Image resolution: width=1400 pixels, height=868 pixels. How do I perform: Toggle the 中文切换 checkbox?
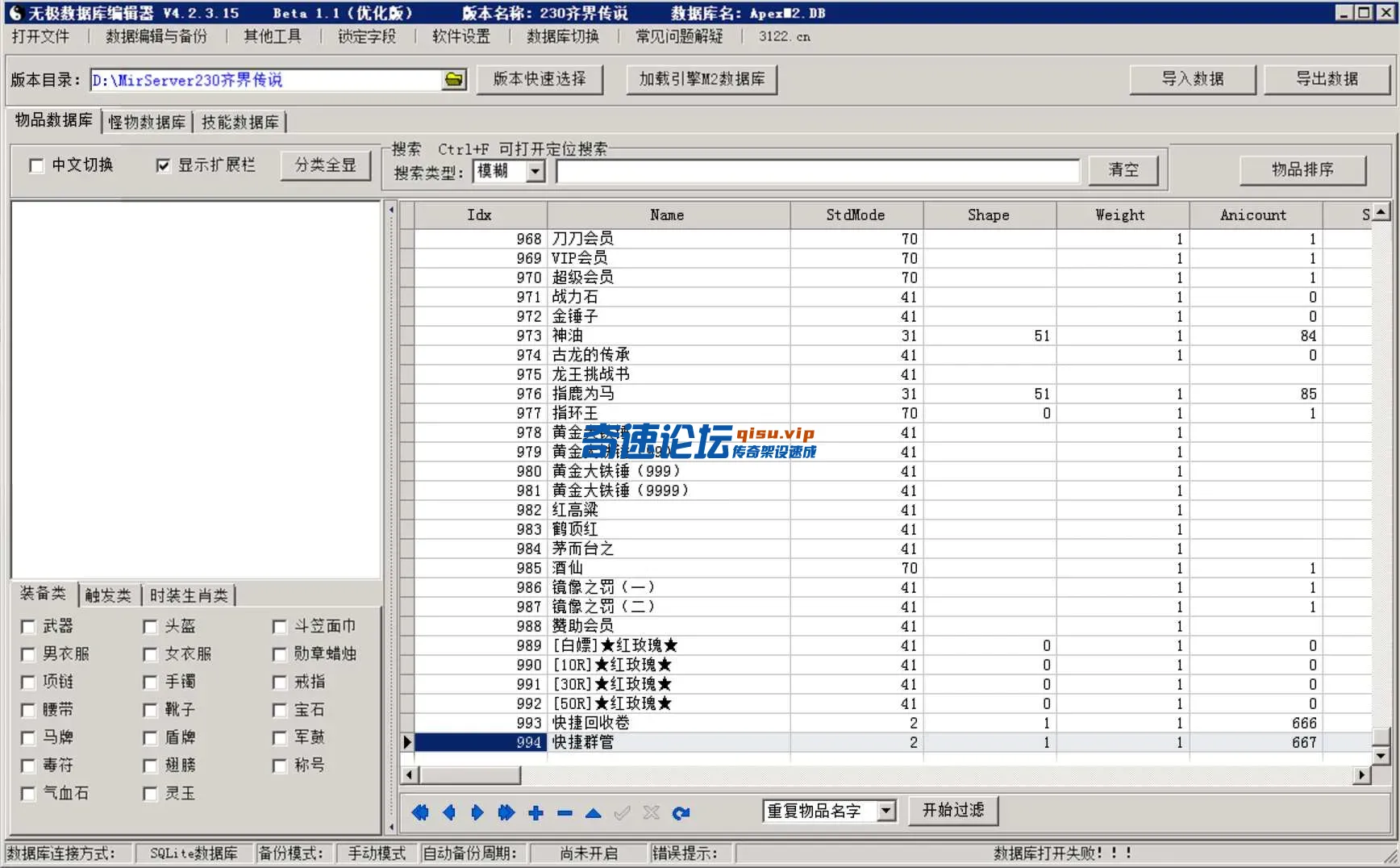click(x=36, y=165)
